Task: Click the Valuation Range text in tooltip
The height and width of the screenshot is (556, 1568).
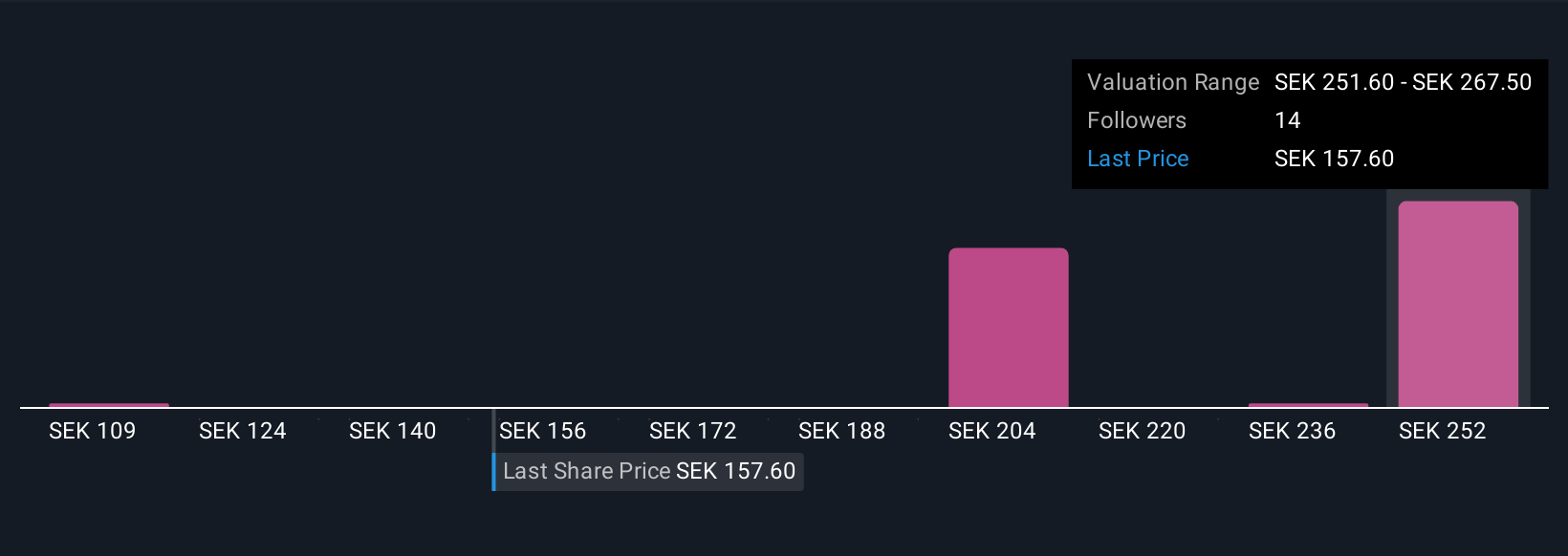Action: point(1173,82)
